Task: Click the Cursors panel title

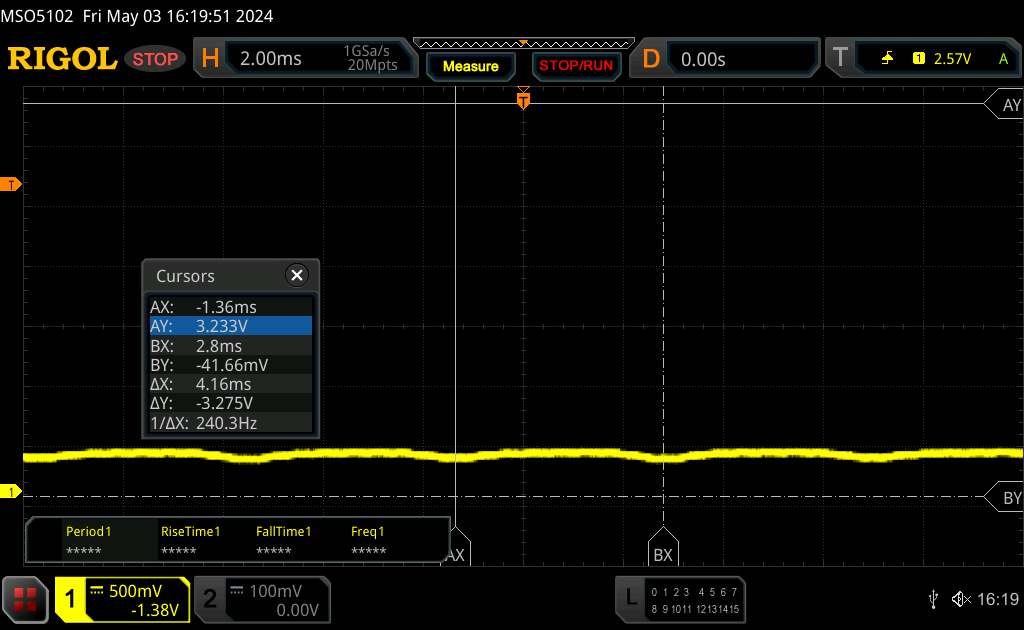Action: coord(185,276)
